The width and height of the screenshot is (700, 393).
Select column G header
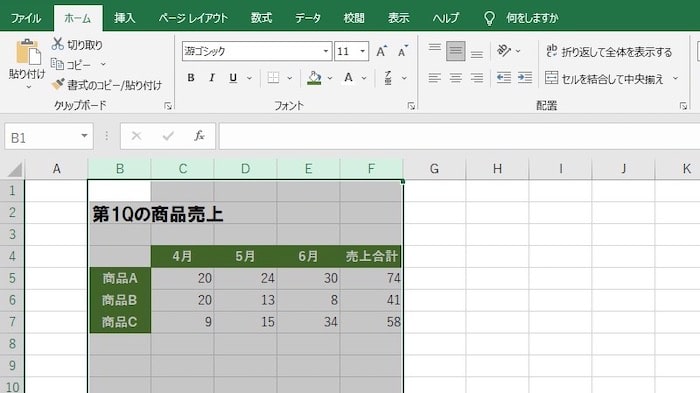pos(434,169)
